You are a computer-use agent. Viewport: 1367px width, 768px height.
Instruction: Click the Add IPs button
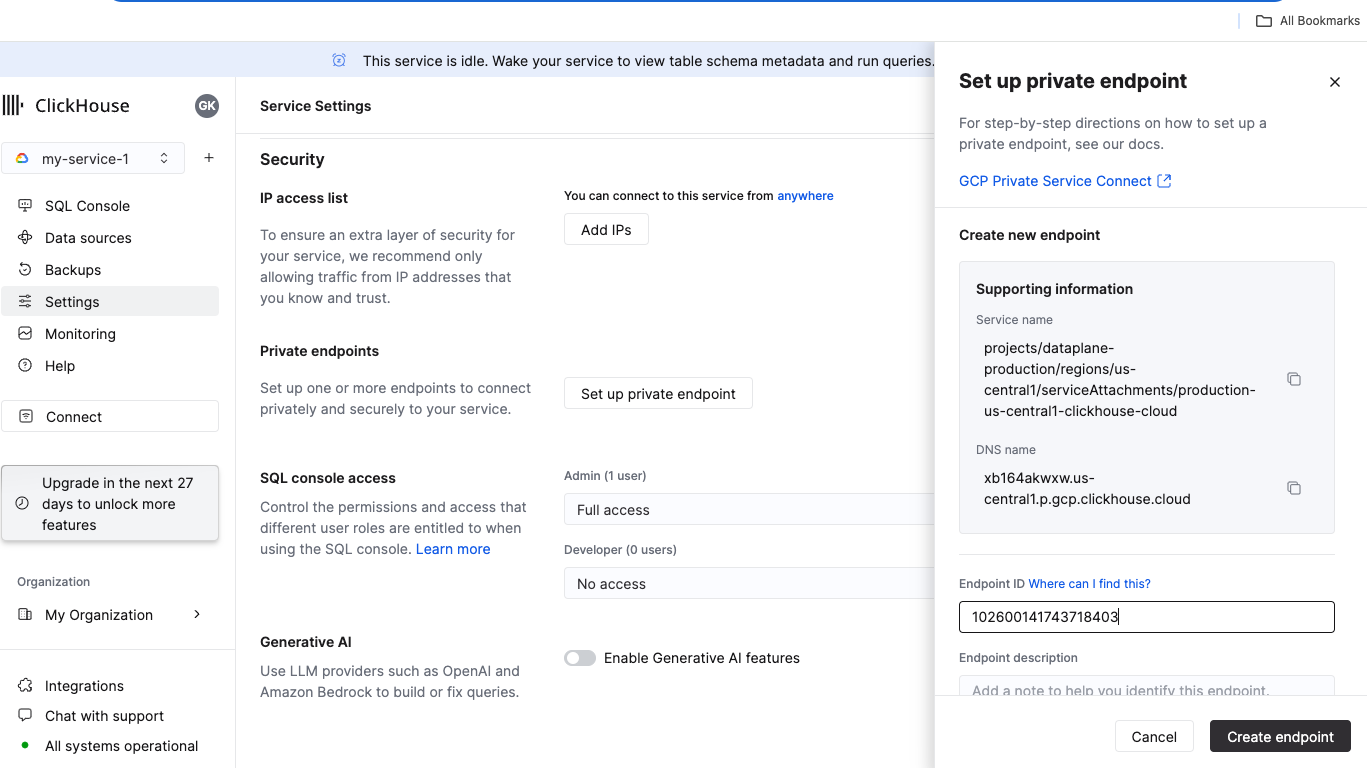pos(606,229)
